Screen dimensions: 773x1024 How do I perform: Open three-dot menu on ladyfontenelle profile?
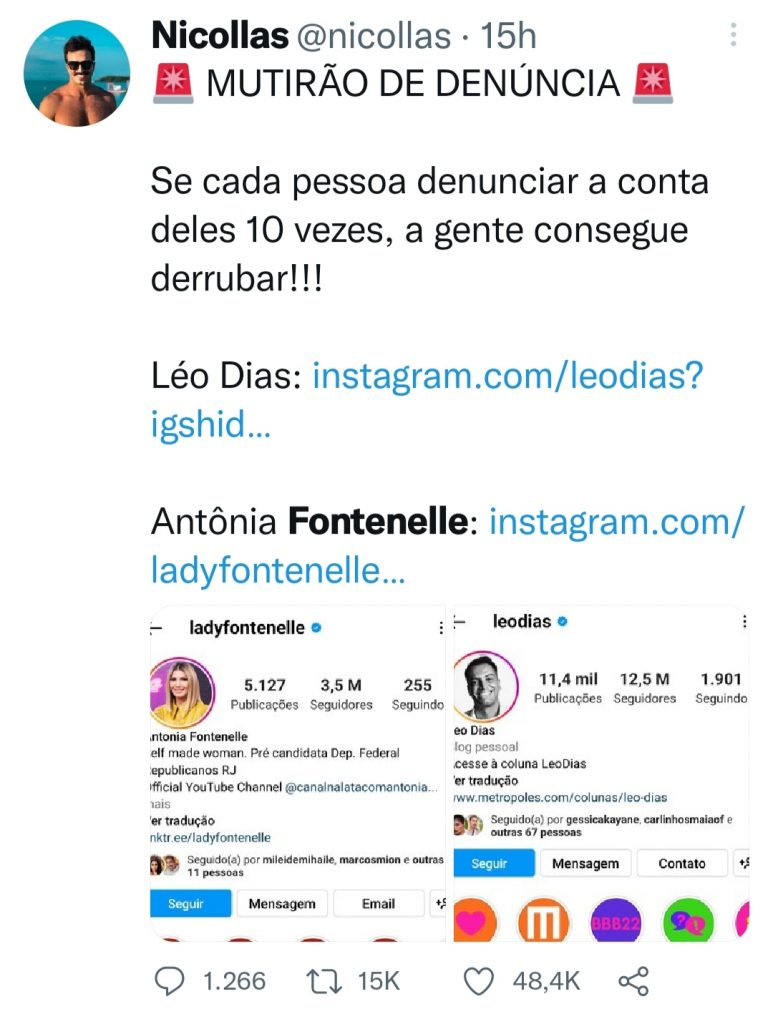click(x=441, y=628)
